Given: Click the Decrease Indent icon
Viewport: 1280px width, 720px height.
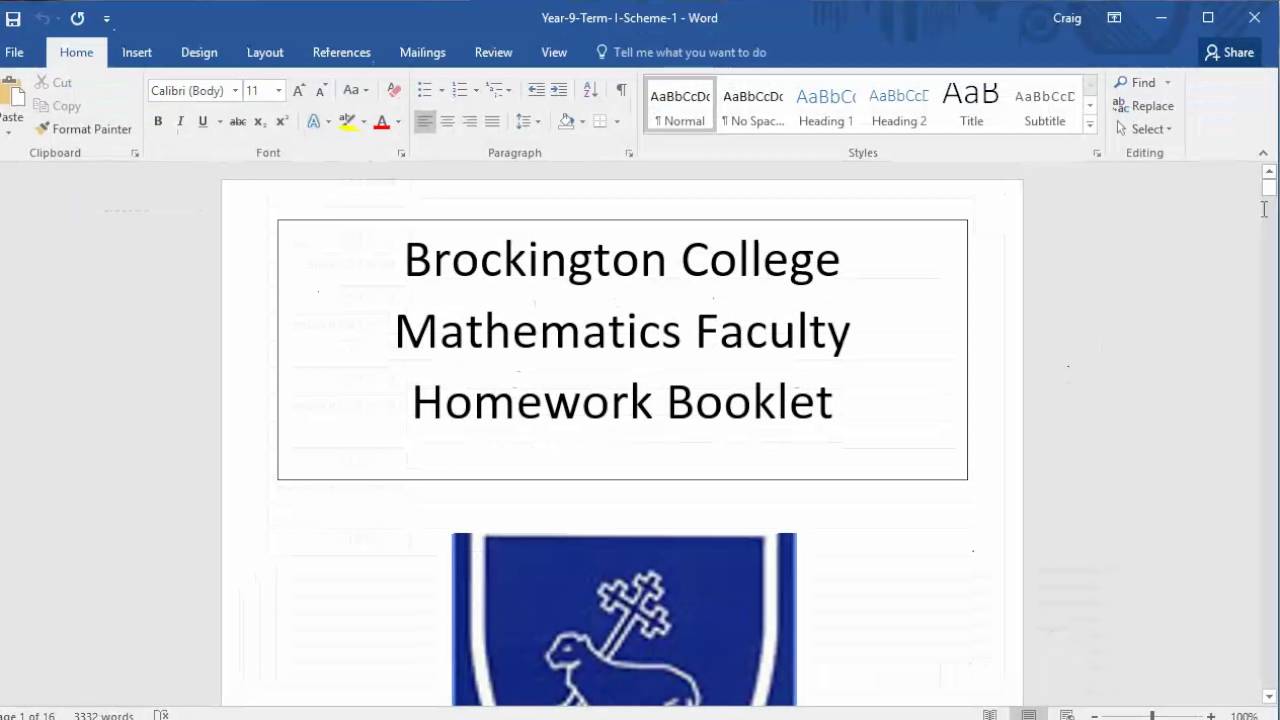Looking at the screenshot, I should click(536, 90).
